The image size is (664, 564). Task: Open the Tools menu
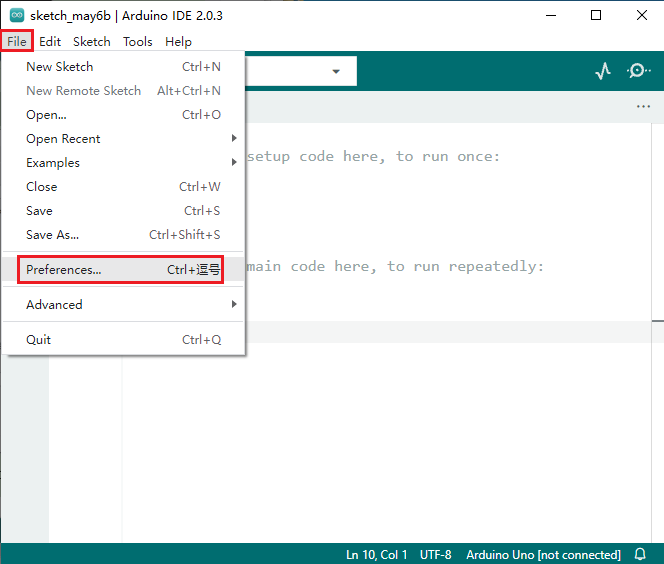click(138, 41)
